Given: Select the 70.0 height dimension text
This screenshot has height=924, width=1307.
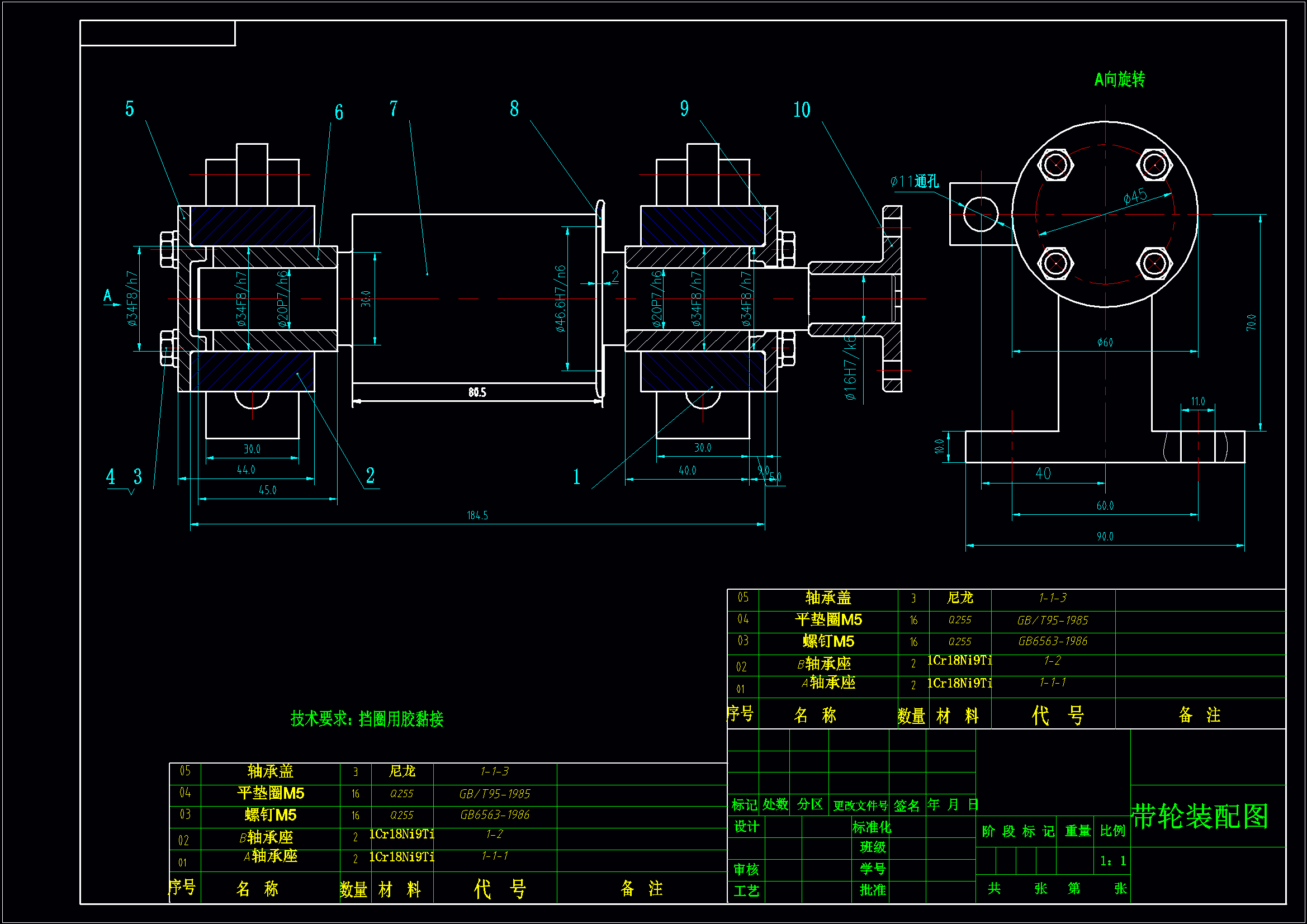Looking at the screenshot, I should tap(1251, 323).
